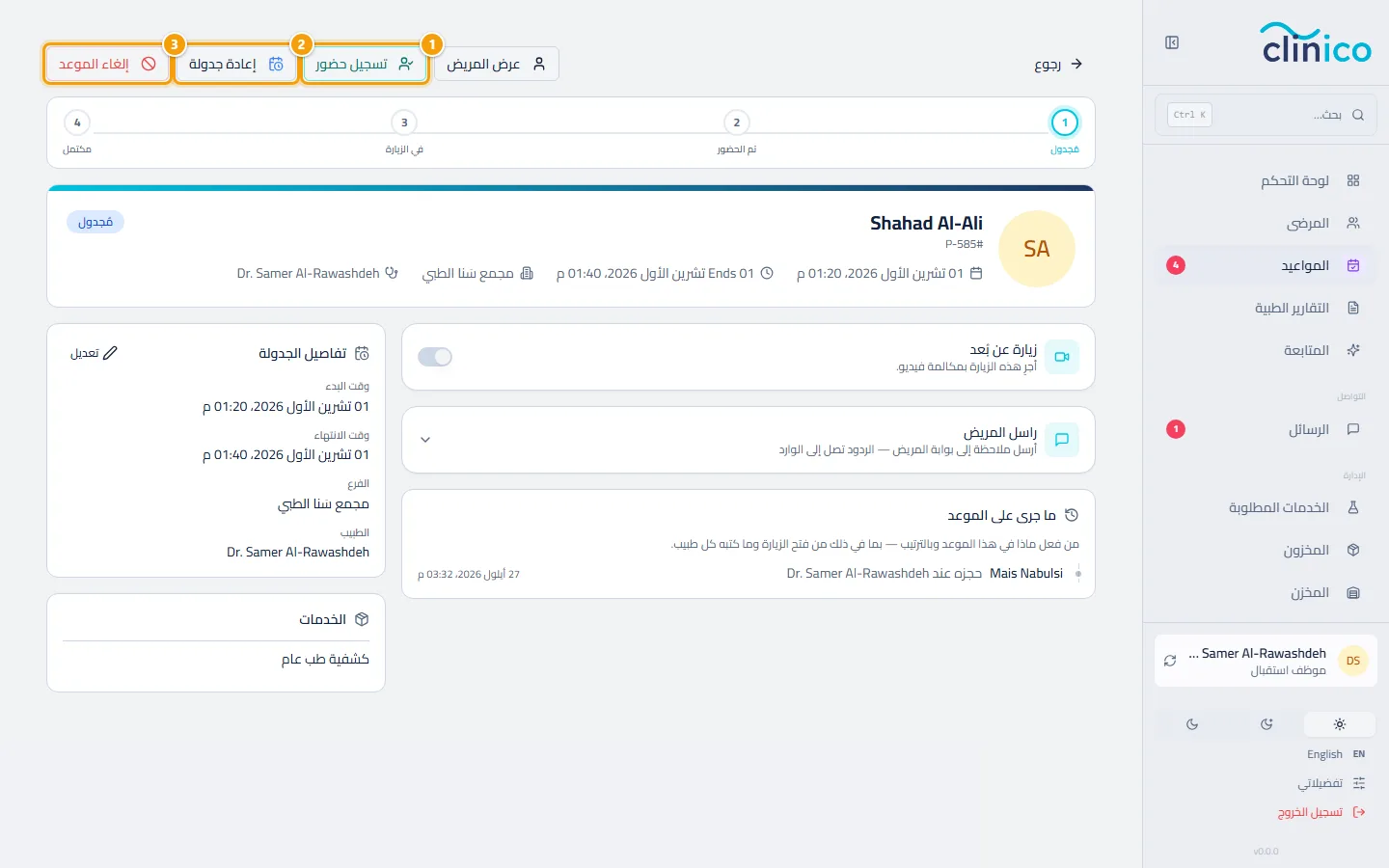
Task: Click the history clock icon by ما جرى
Action: click(1072, 515)
